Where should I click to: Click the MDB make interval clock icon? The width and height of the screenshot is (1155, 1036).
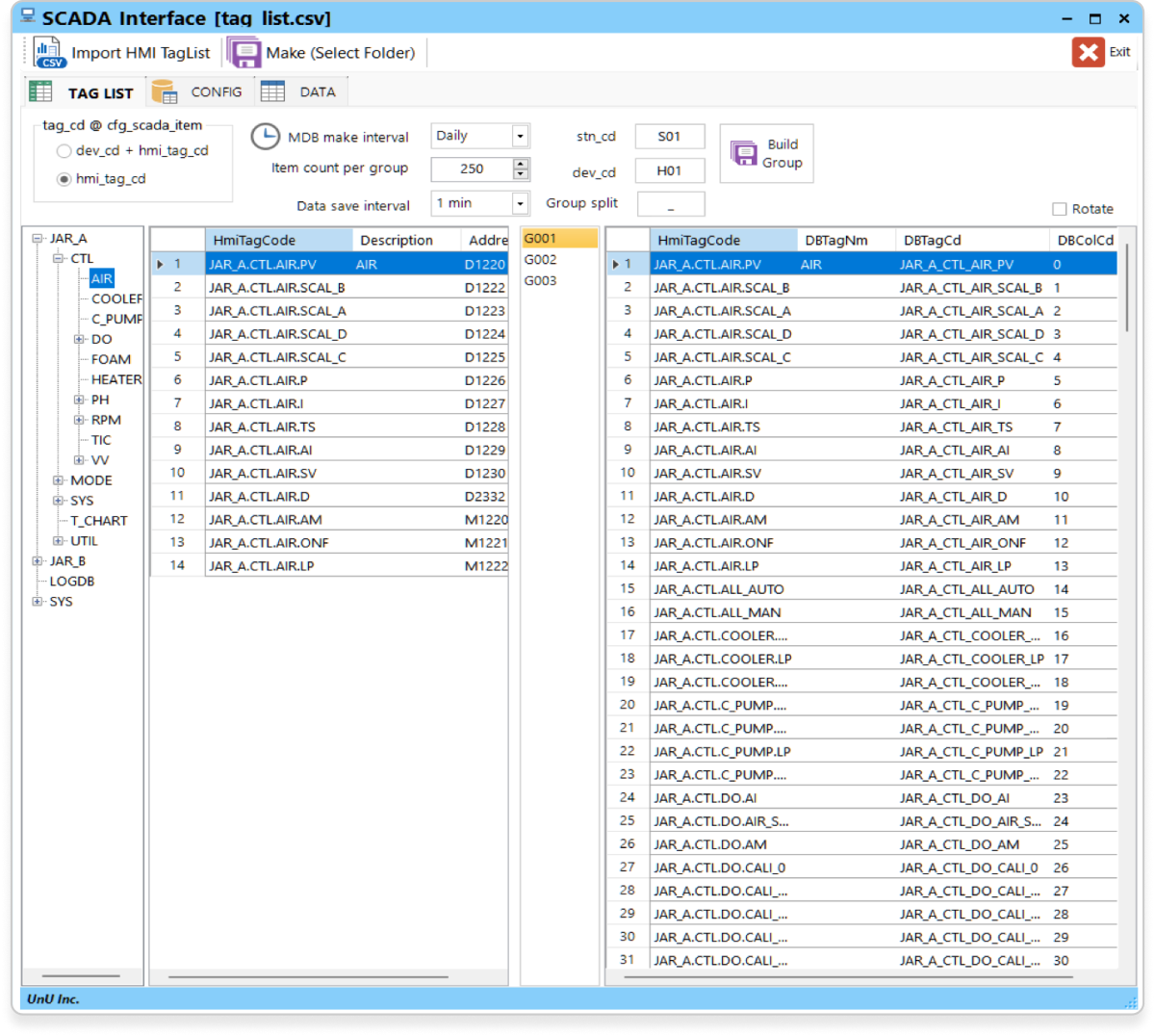click(x=265, y=137)
